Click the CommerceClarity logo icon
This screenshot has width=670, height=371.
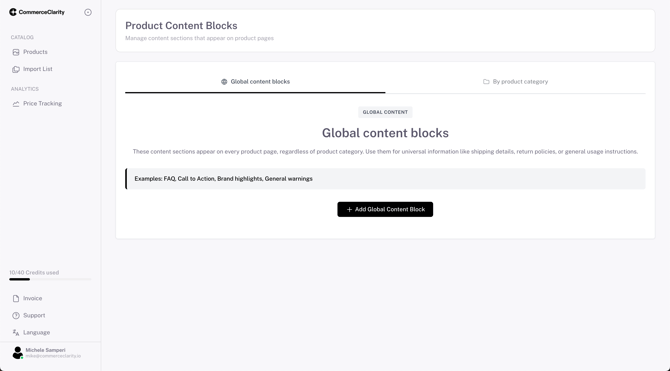click(x=13, y=12)
